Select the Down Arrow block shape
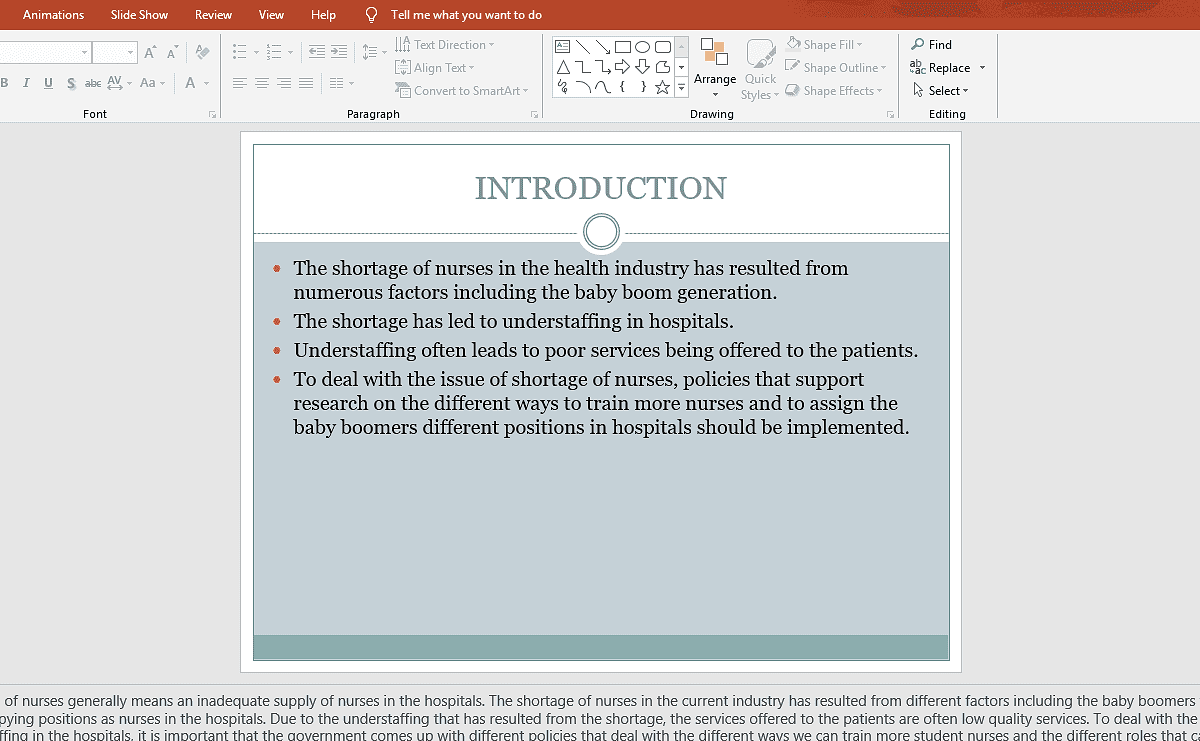 pos(642,67)
